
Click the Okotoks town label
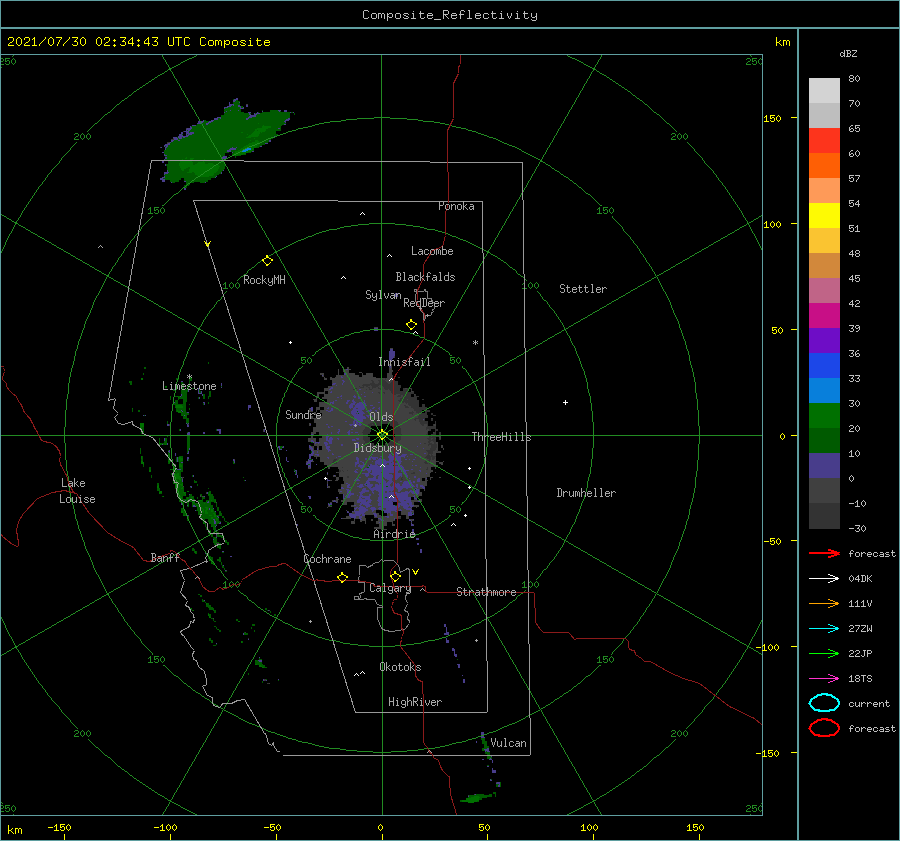[400, 667]
